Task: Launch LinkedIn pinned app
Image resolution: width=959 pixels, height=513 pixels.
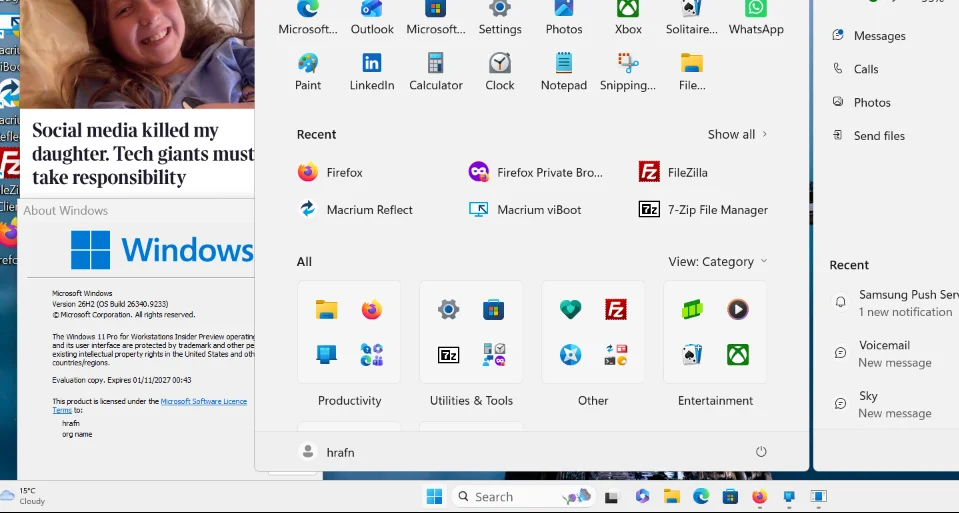Action: [372, 72]
